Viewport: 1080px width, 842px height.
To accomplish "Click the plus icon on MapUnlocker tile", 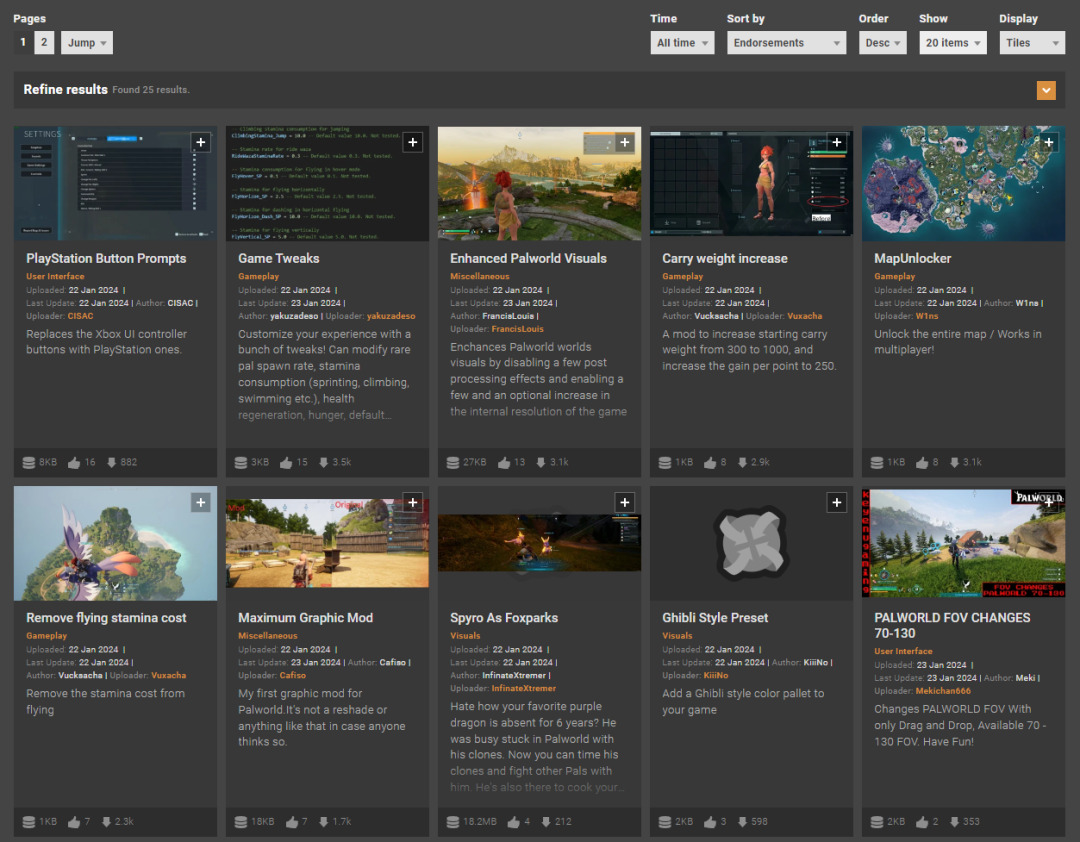I will pos(1048,143).
